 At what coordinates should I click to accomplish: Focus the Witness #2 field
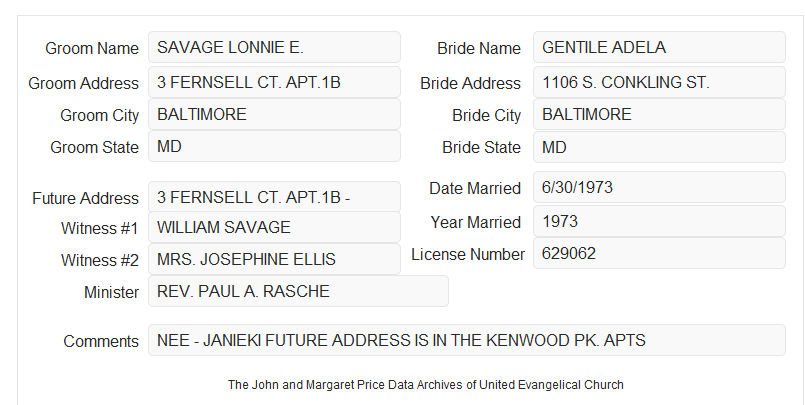coord(274,259)
